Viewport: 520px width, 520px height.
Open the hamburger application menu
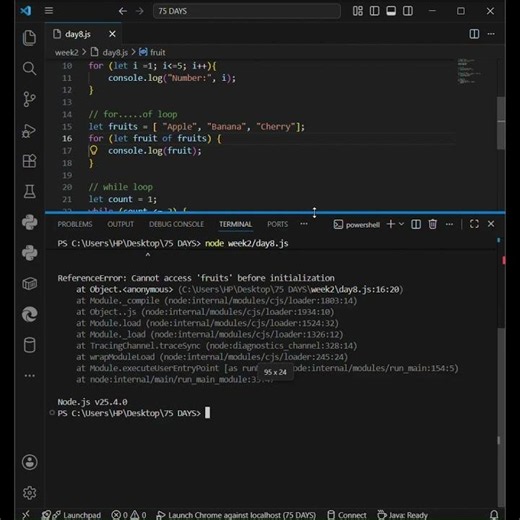click(x=49, y=11)
